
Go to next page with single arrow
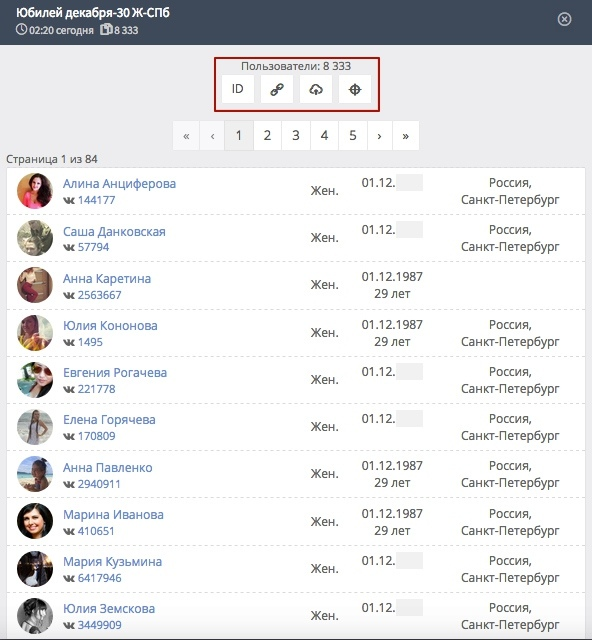(379, 136)
